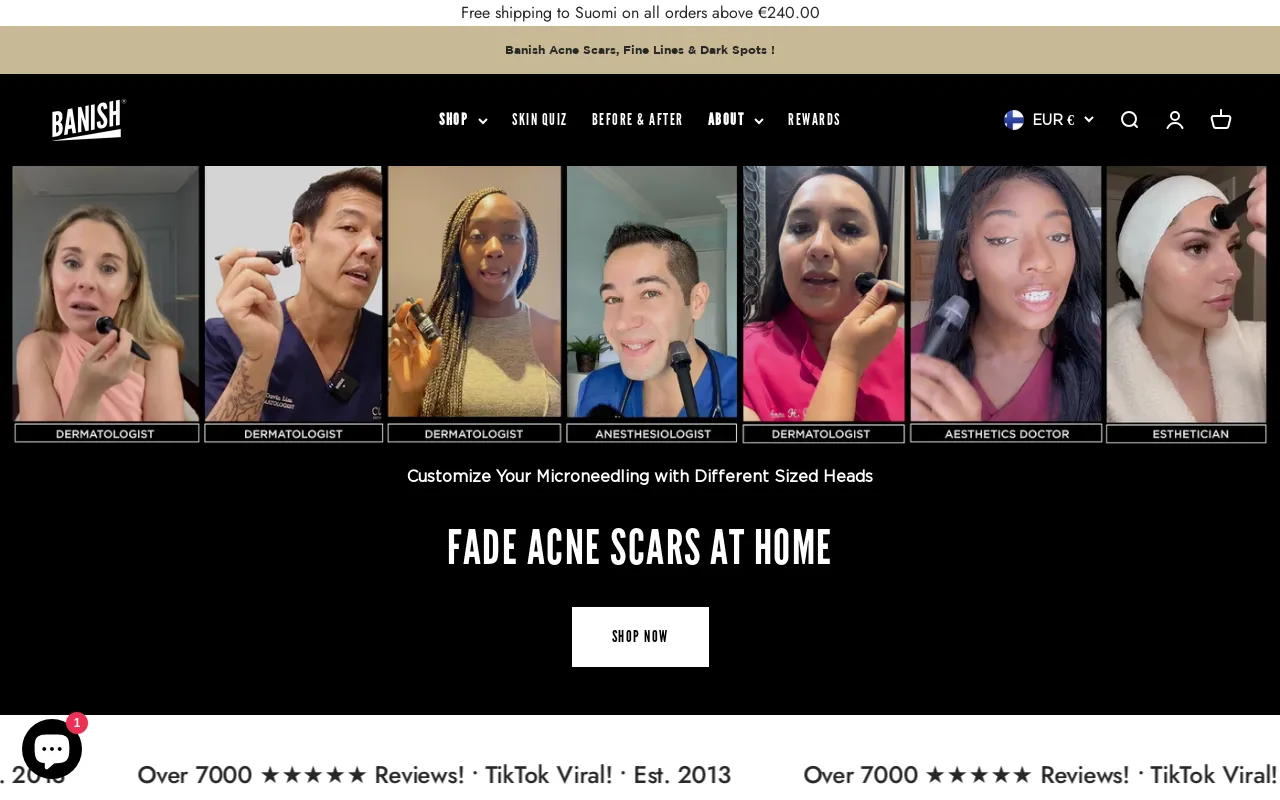Click the Banish Acne Scars announcement bar

[x=640, y=50]
